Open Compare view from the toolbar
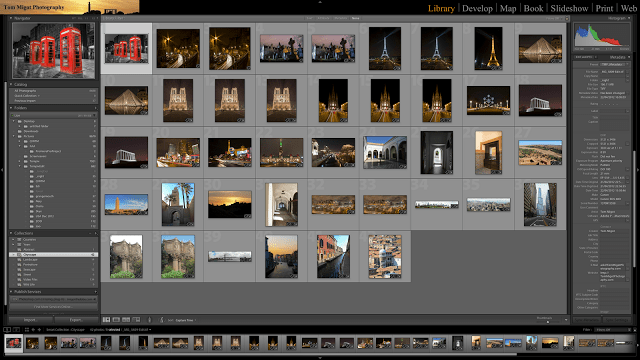Screen dimensions: 640x360 [x=126, y=320]
